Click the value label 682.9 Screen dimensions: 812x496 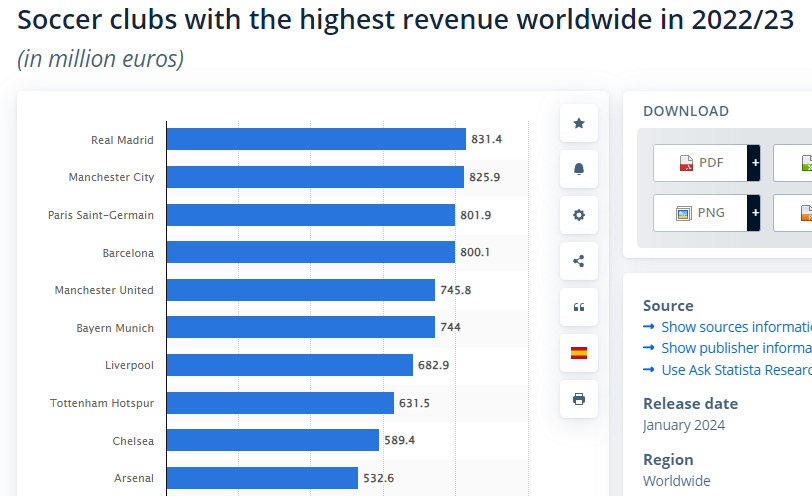pyautogui.click(x=433, y=365)
